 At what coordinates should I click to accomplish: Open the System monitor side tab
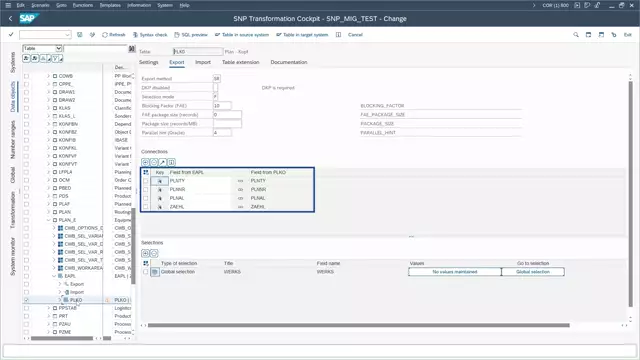[x=13, y=257]
